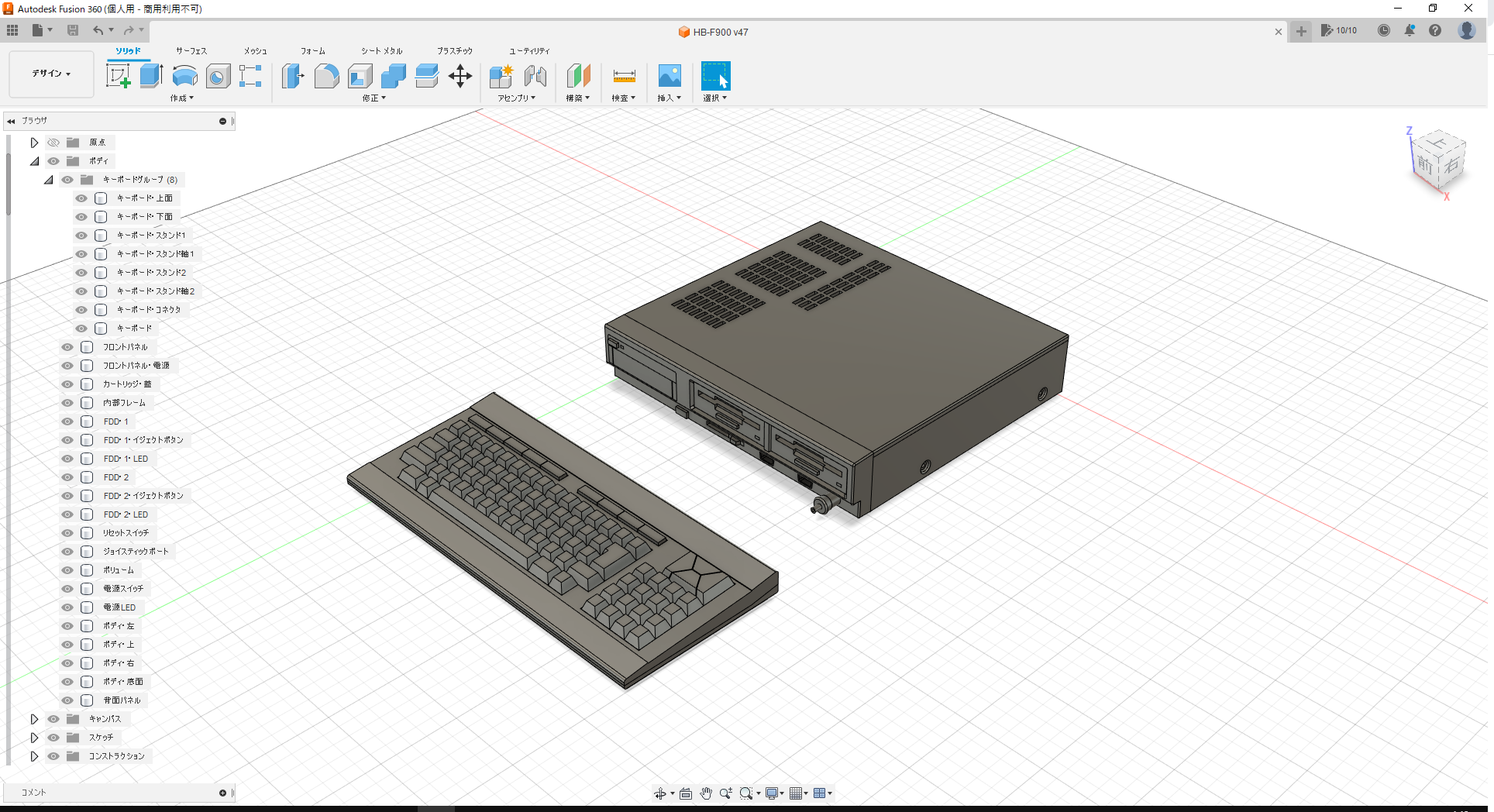Save the current design
Image resolution: width=1494 pixels, height=812 pixels.
coord(73,29)
